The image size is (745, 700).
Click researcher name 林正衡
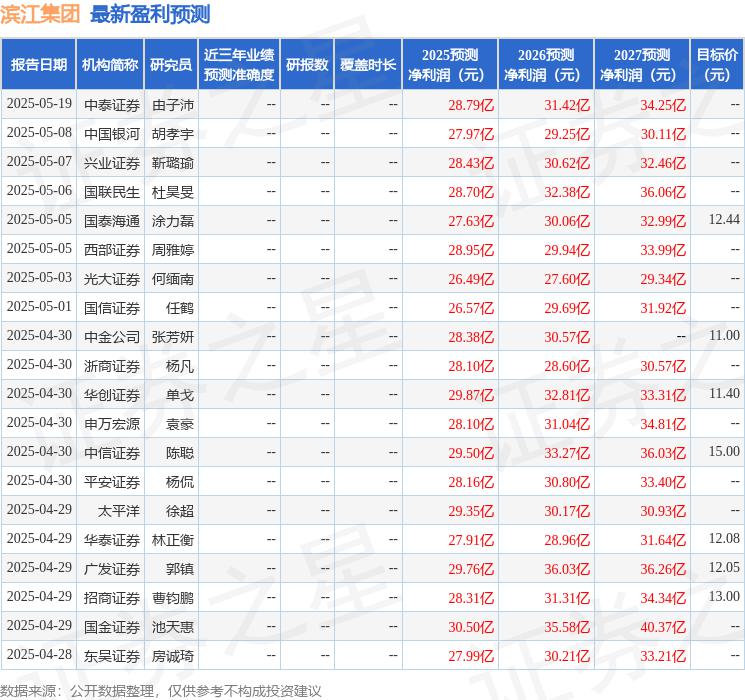173,540
